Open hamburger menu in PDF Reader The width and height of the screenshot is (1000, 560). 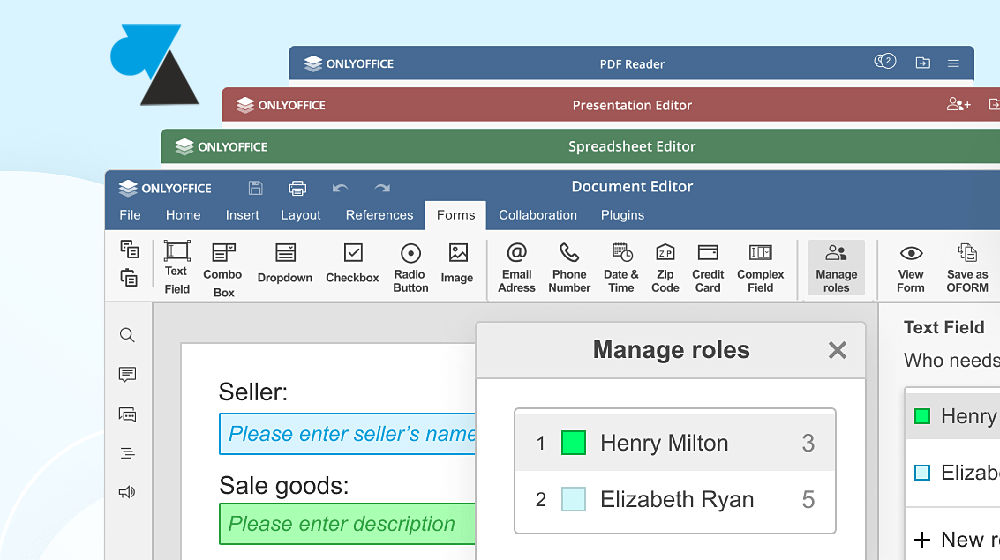pos(953,63)
